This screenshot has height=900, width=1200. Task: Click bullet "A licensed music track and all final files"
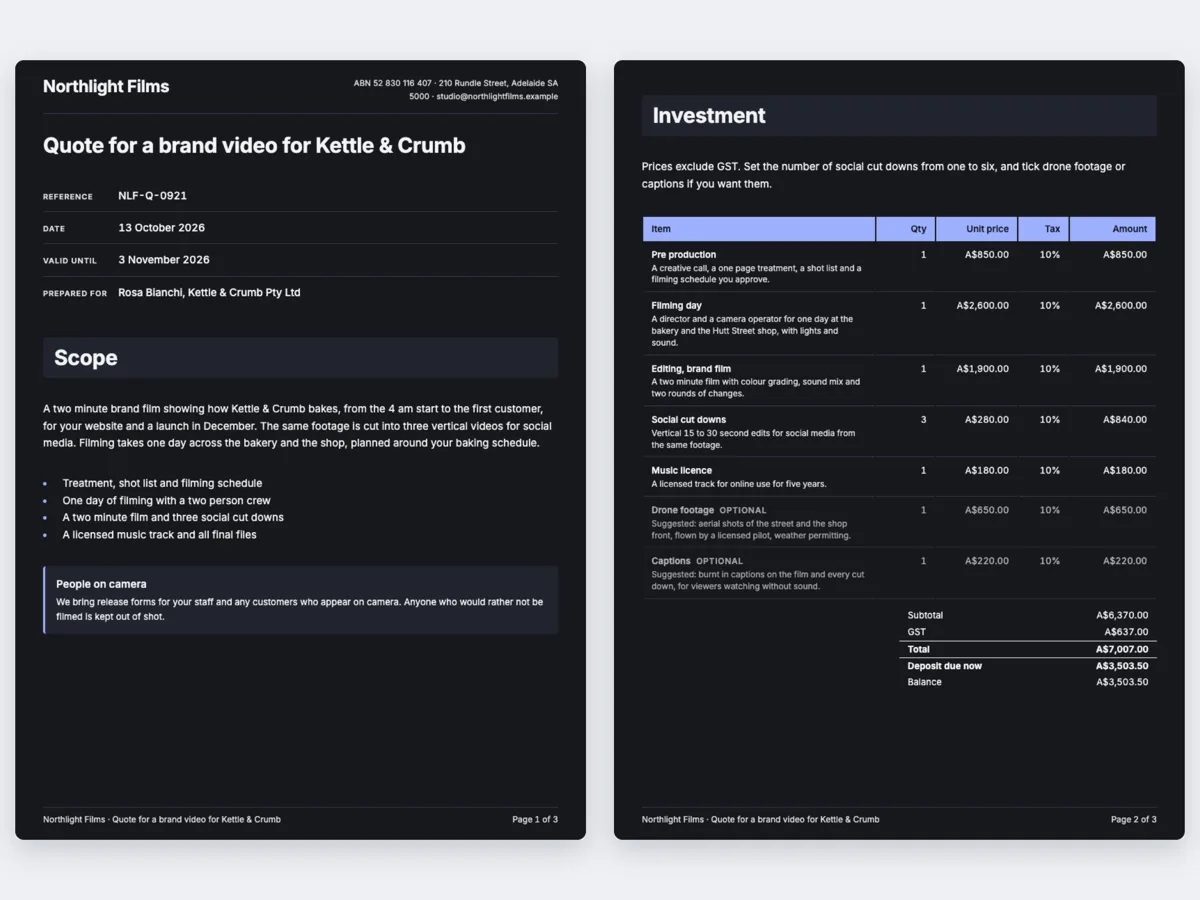159,534
